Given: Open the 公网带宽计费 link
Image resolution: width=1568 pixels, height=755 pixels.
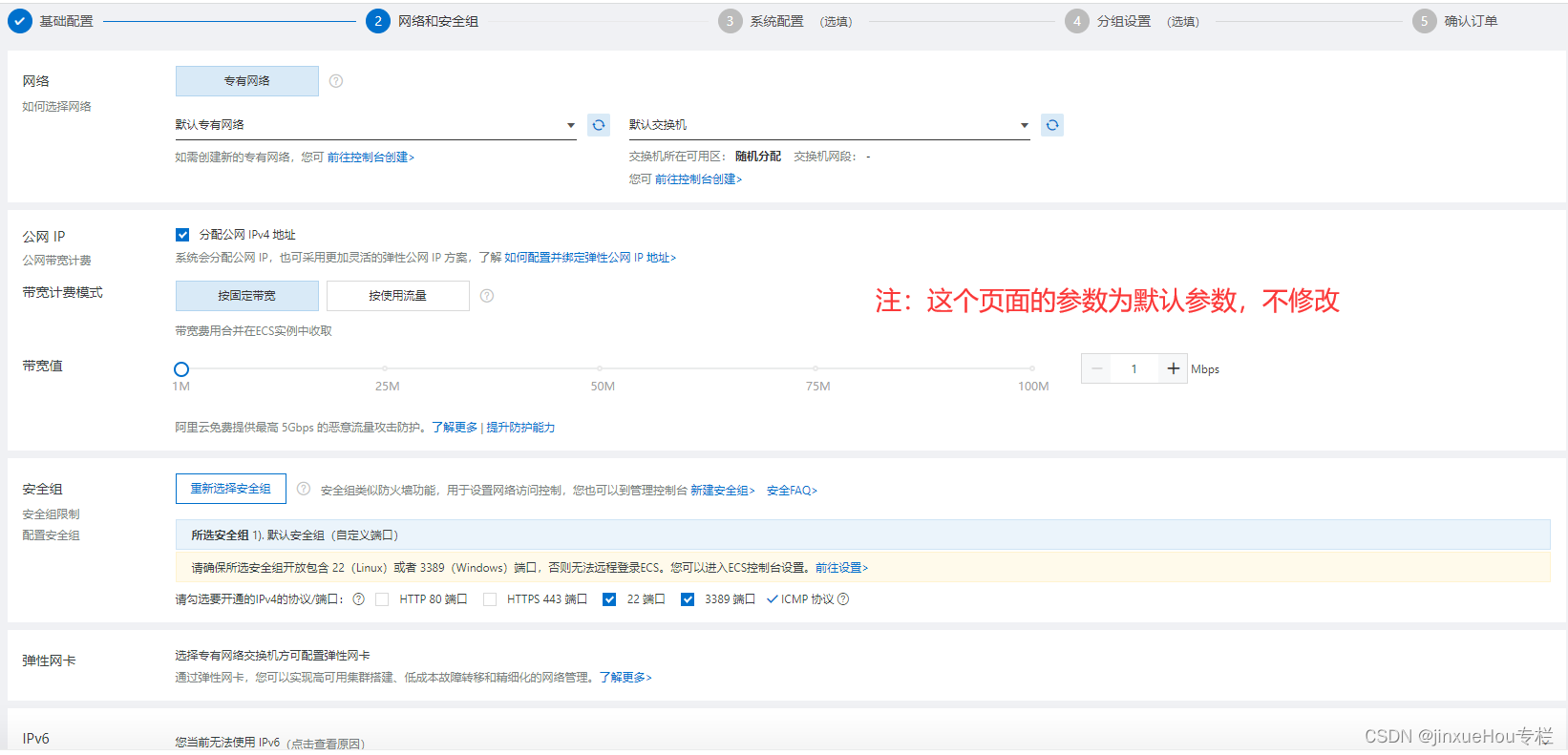Looking at the screenshot, I should pyautogui.click(x=57, y=261).
